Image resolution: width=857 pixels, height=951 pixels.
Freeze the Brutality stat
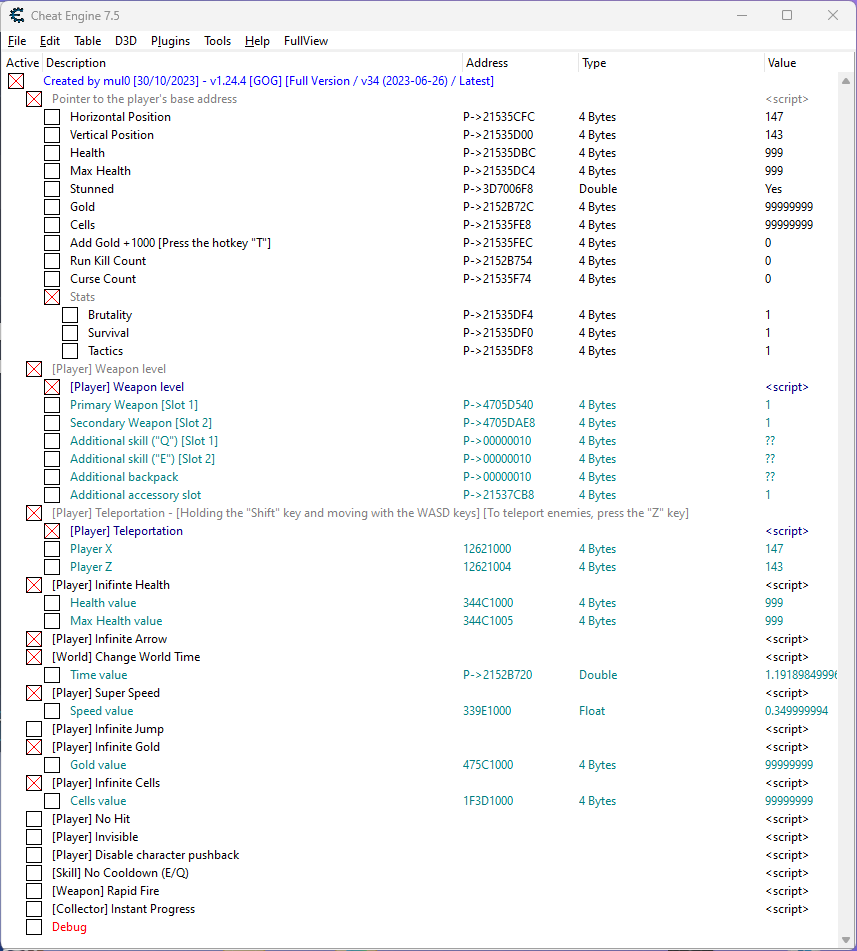click(70, 315)
